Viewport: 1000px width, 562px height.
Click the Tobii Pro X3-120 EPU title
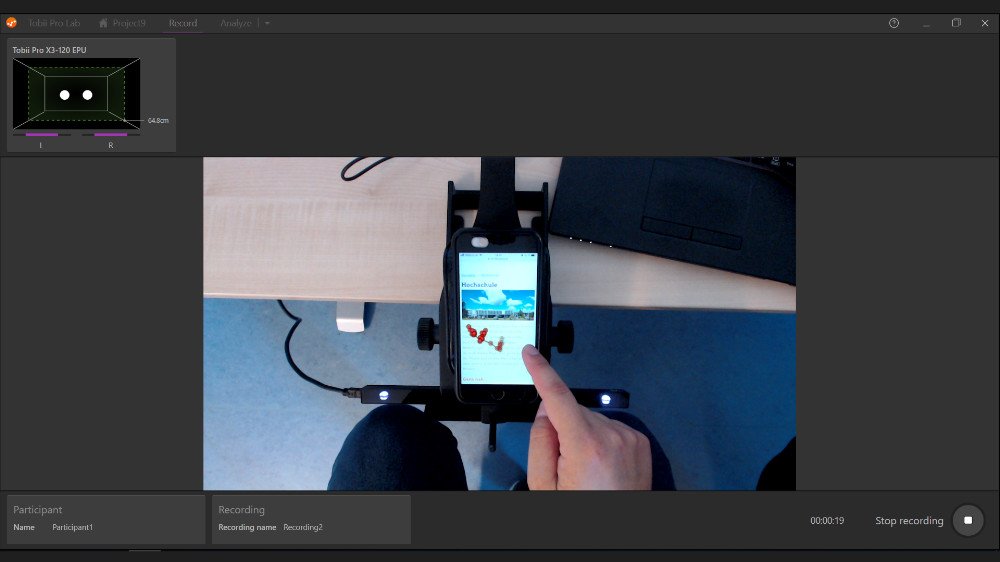click(49, 50)
